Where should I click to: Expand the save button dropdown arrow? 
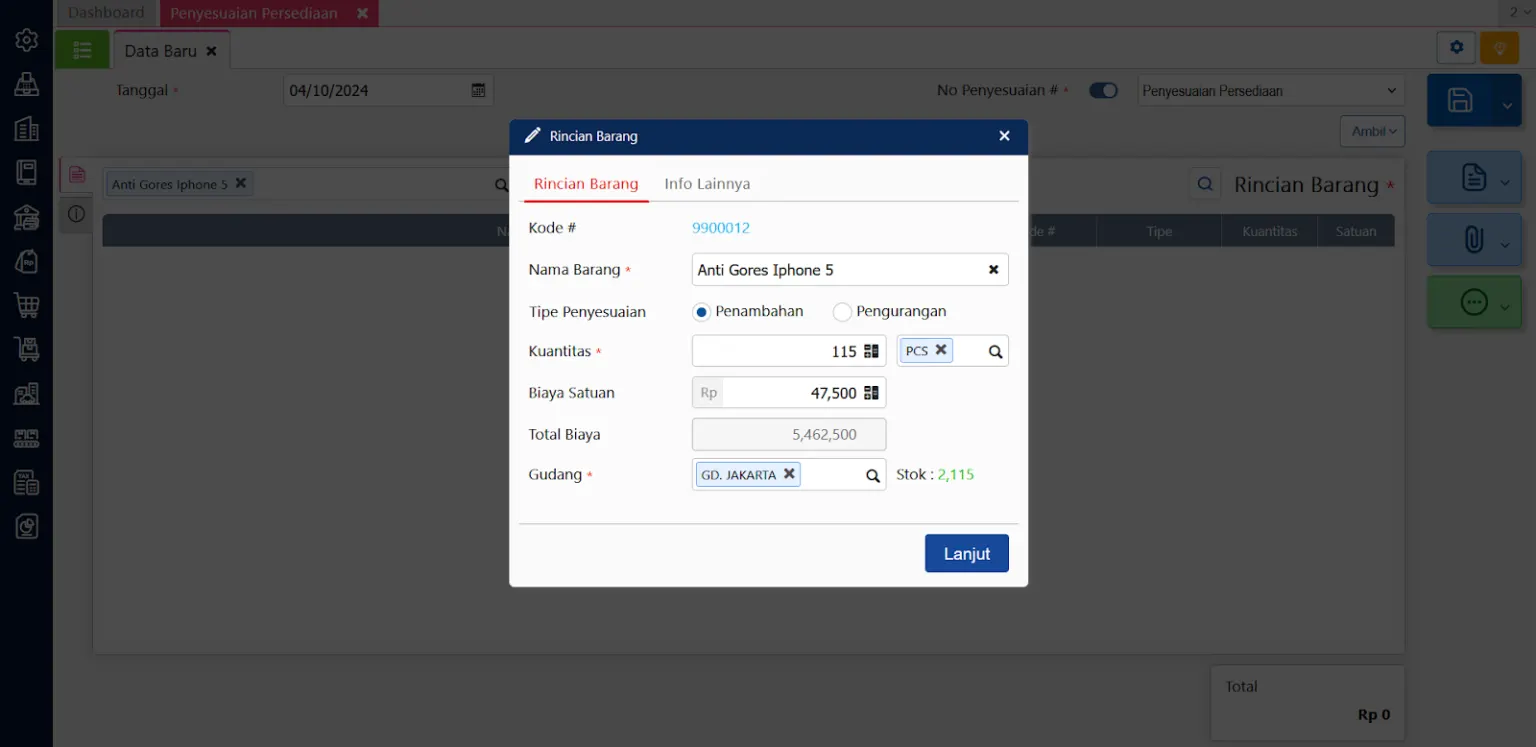point(1506,102)
